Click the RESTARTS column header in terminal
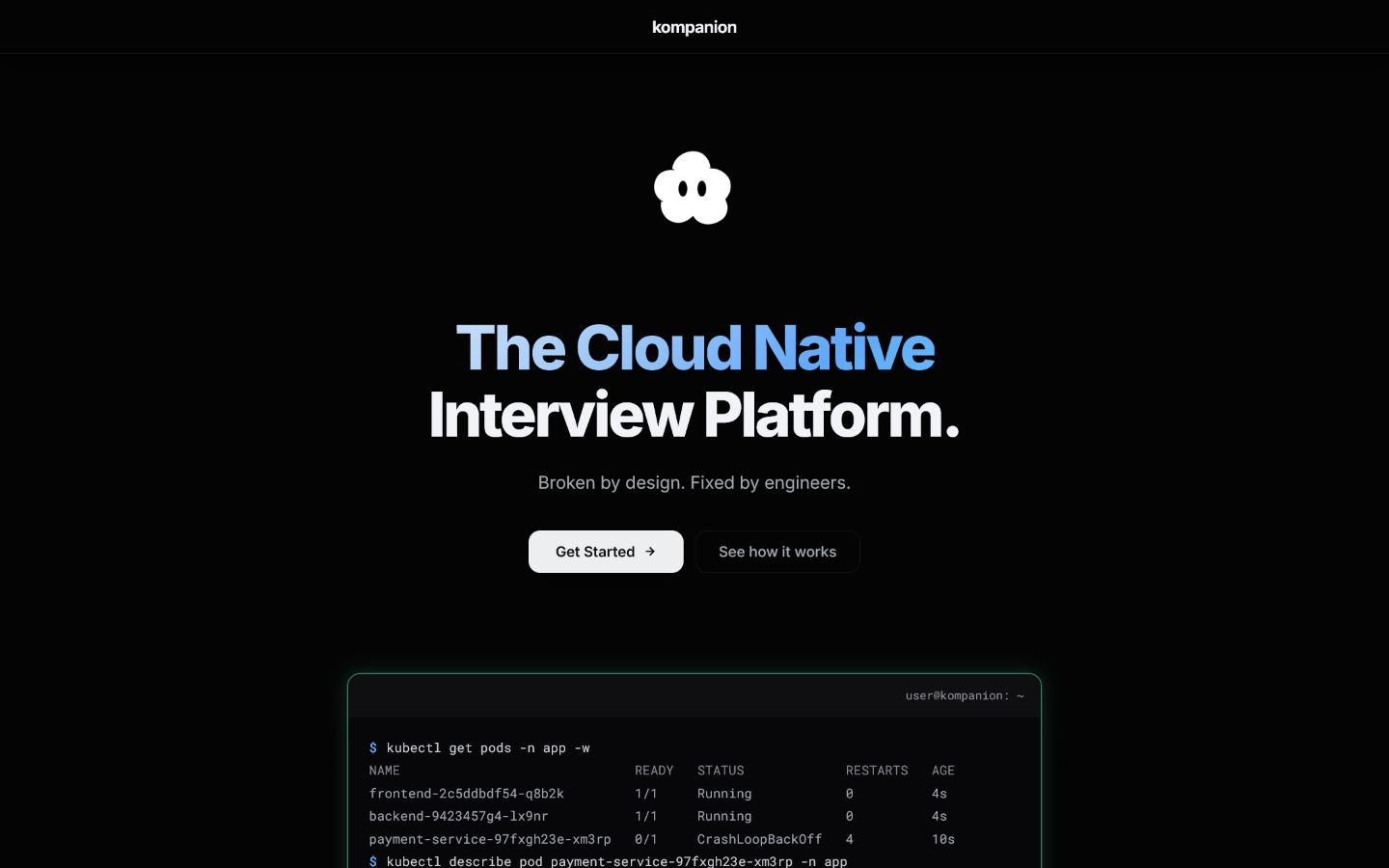 [877, 771]
